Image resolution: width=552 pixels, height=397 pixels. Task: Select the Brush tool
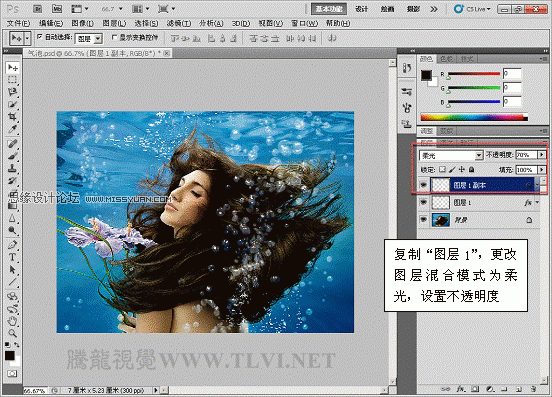(x=13, y=156)
